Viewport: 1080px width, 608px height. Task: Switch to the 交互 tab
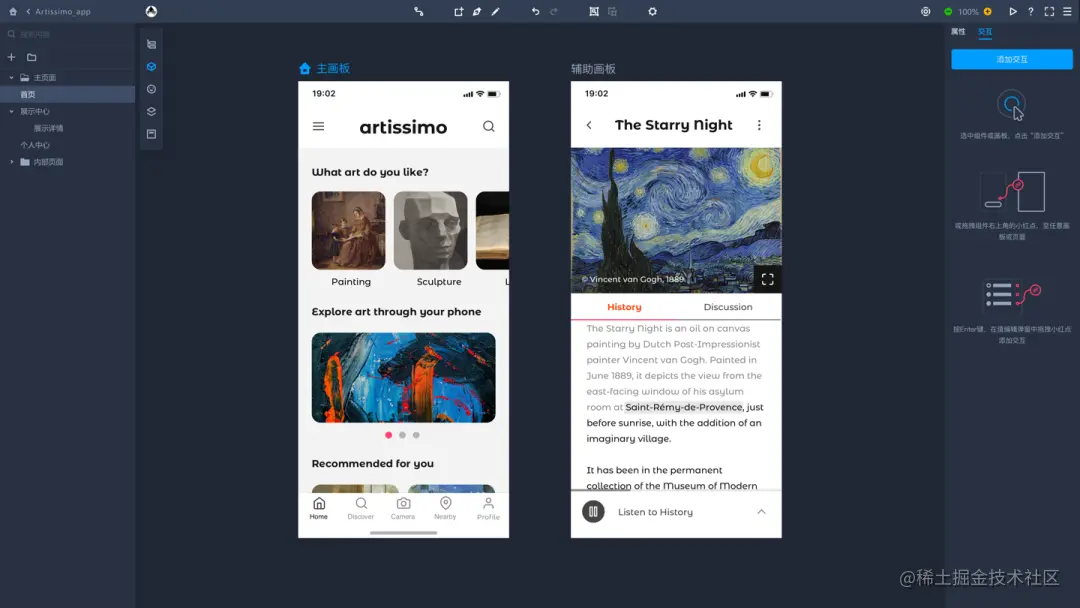click(985, 32)
